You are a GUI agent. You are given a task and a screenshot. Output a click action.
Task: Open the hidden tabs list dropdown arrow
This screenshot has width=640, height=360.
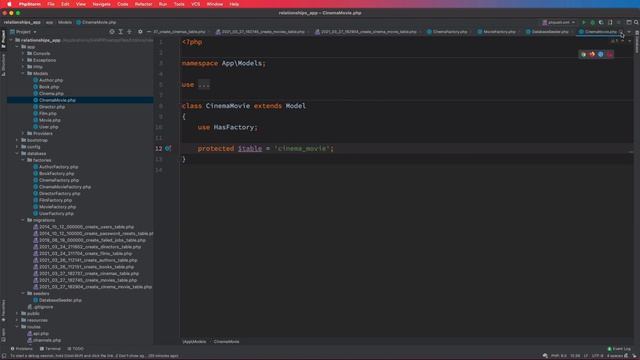629,32
